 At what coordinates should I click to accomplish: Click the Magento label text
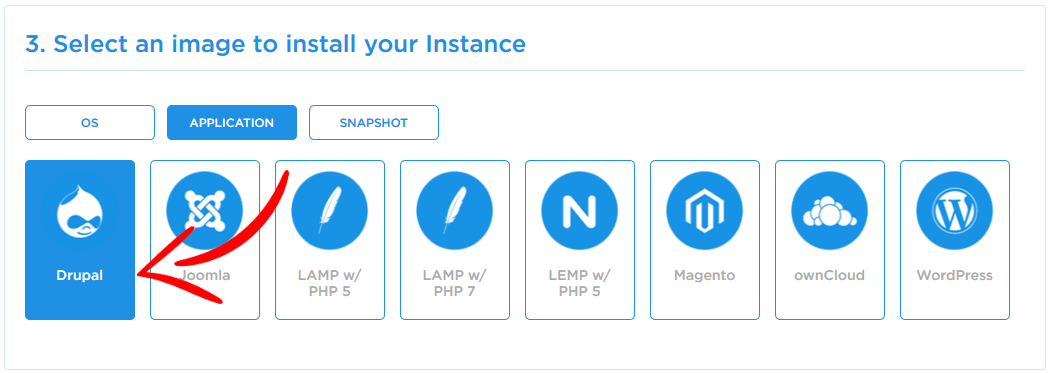(x=704, y=276)
